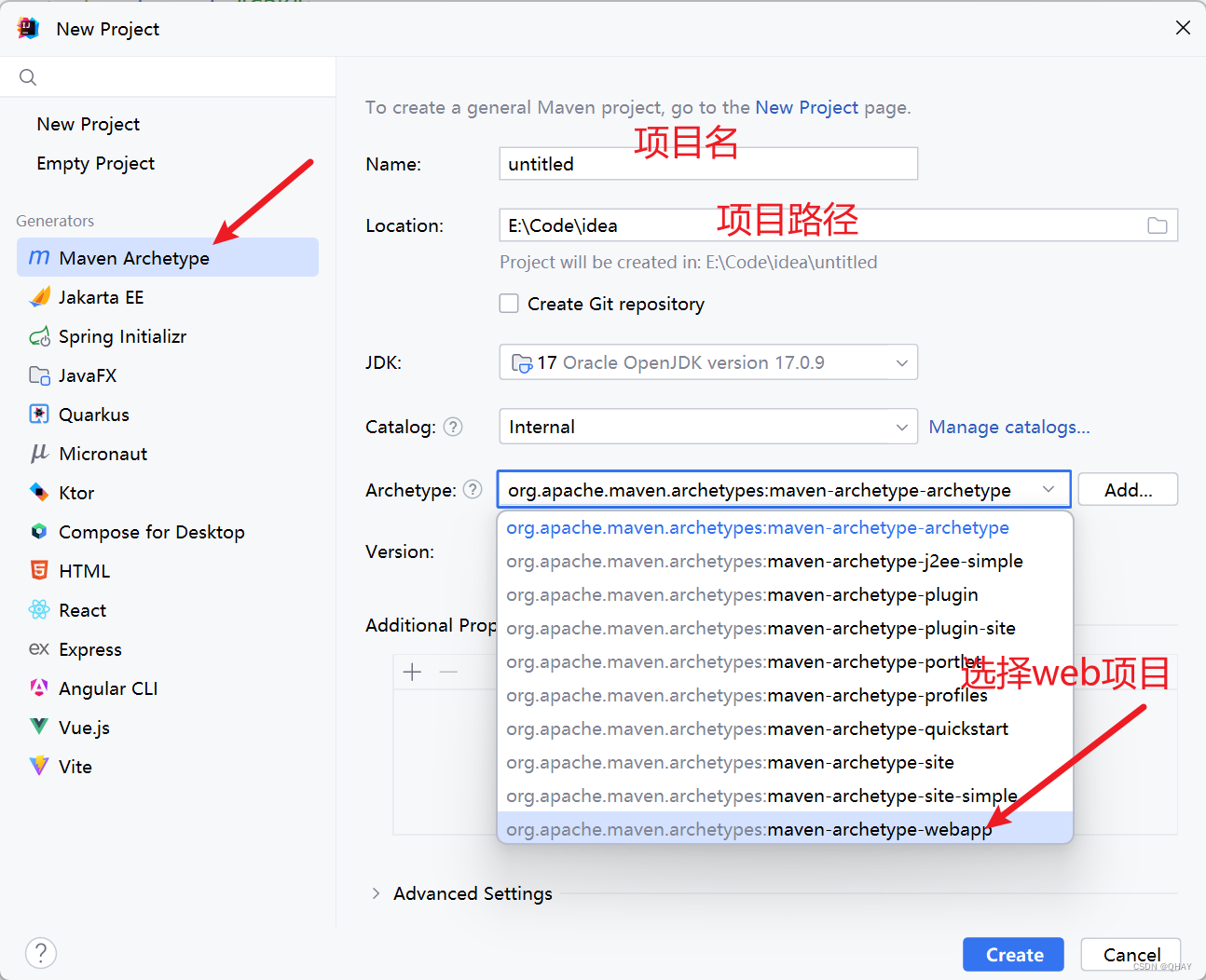The height and width of the screenshot is (980, 1206).
Task: Pick maven-archetype-portlet option
Action: click(x=785, y=661)
